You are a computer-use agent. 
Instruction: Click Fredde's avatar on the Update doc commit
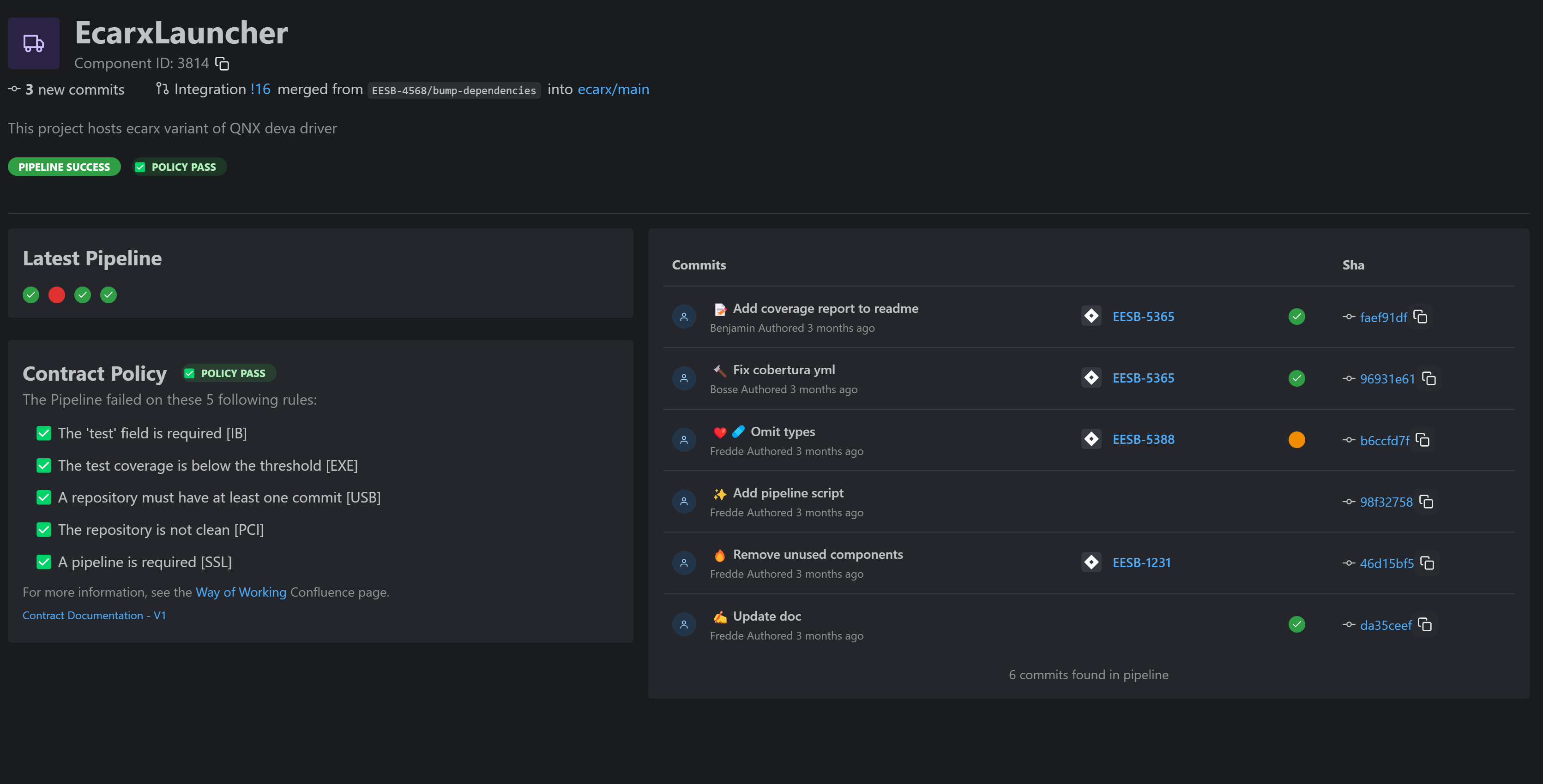683,623
